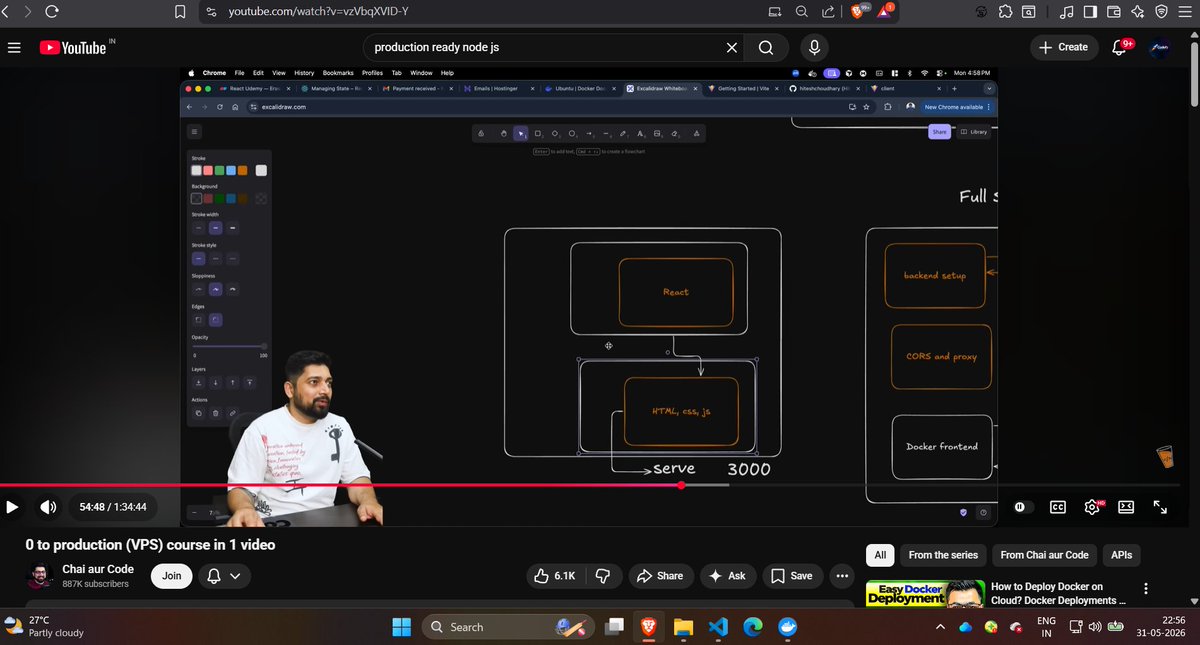Play the video
The width and height of the screenshot is (1200, 645).
pyautogui.click(x=13, y=507)
